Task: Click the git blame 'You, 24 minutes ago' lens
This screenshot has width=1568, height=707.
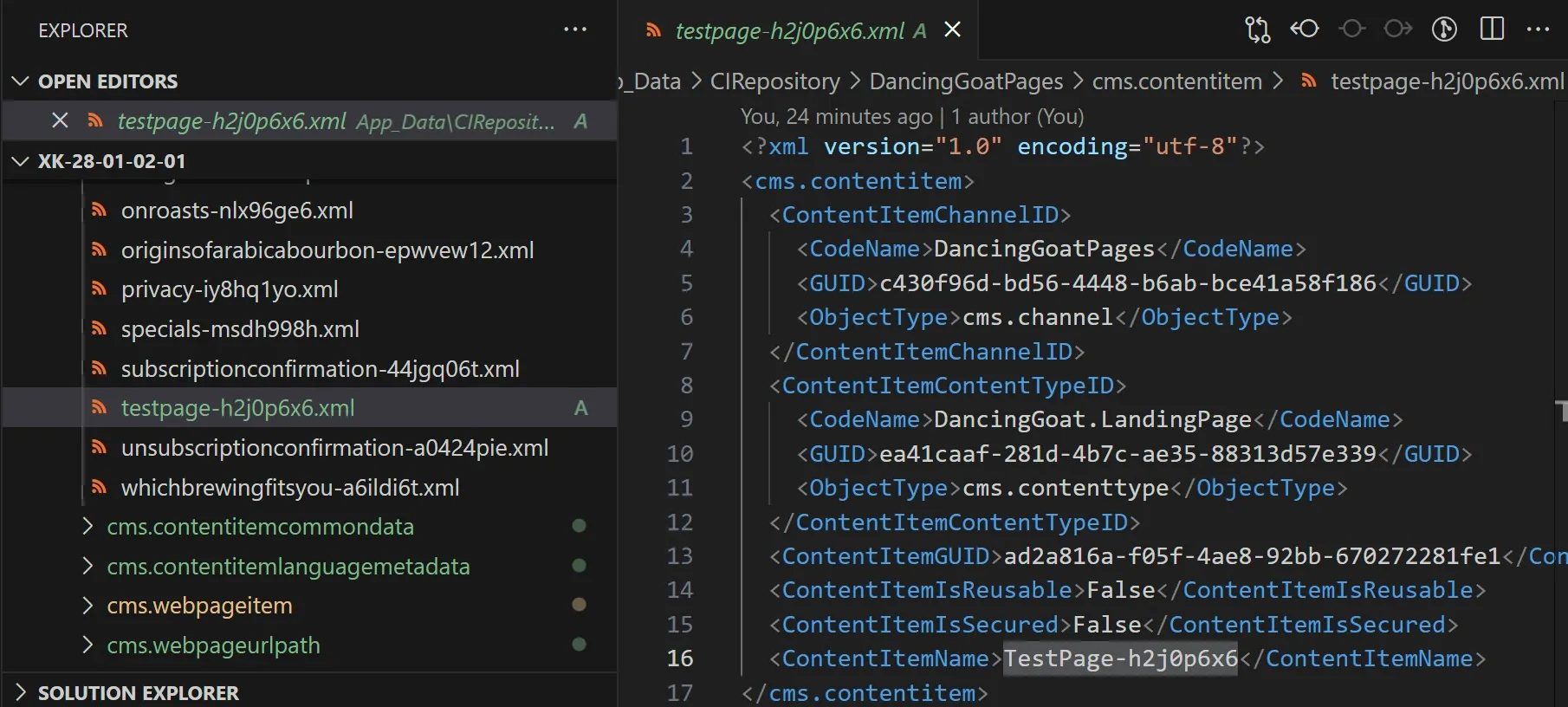Action: 837,116
